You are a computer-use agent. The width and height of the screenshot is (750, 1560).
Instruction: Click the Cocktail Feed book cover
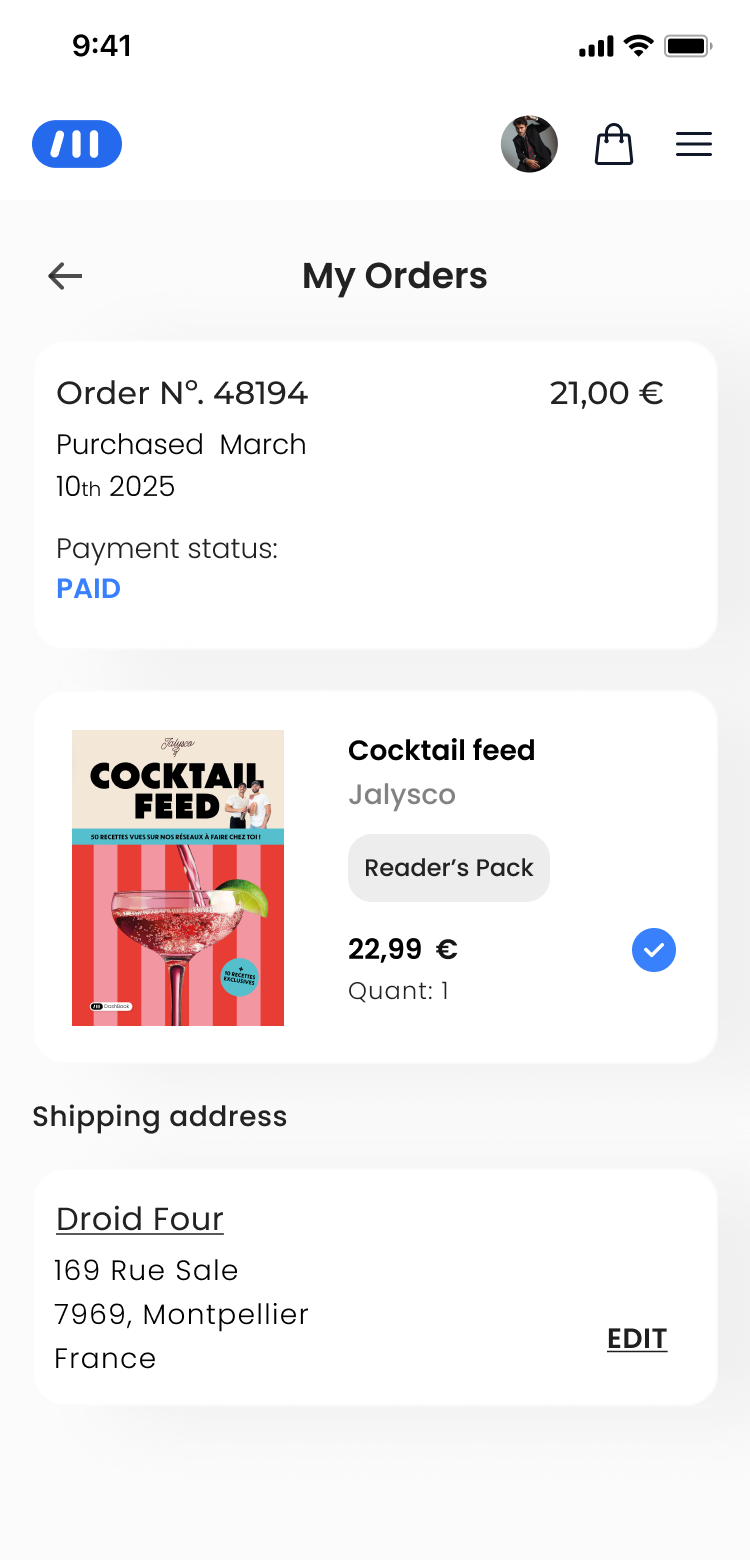click(x=178, y=878)
